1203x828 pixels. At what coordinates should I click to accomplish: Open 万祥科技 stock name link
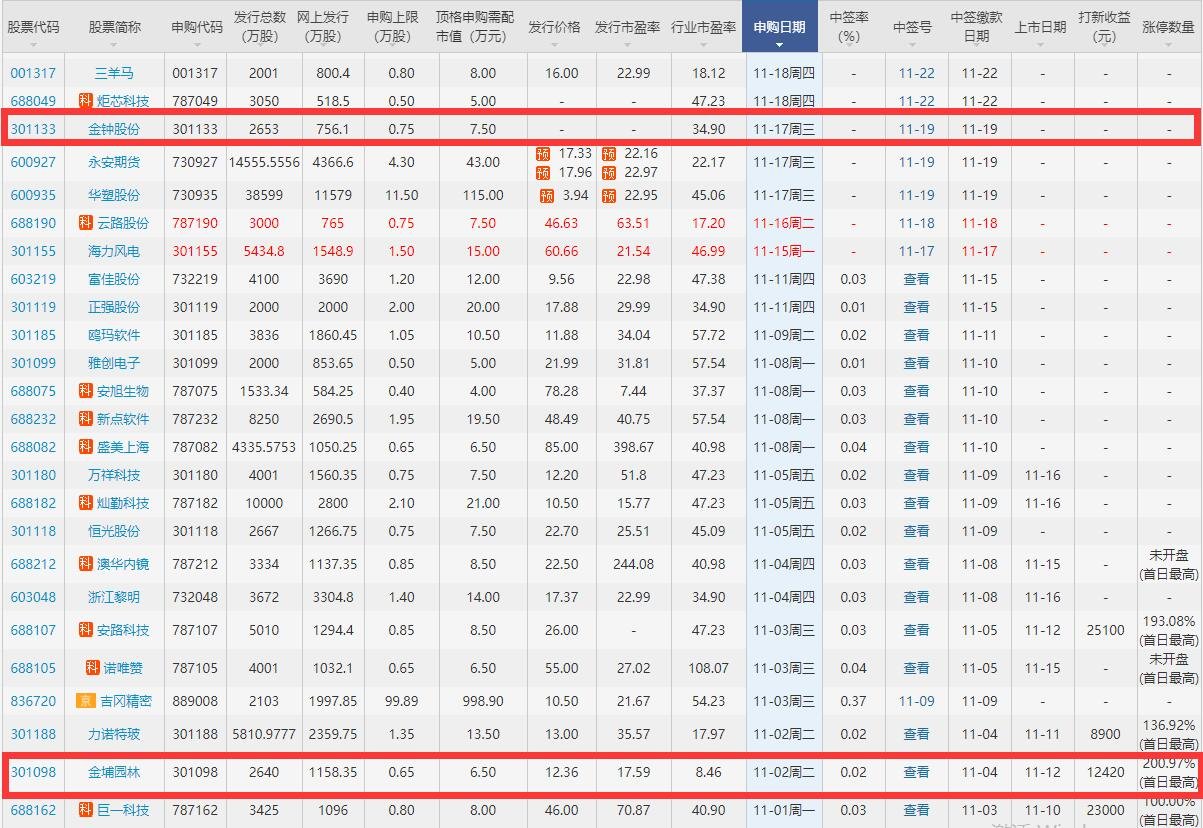113,475
